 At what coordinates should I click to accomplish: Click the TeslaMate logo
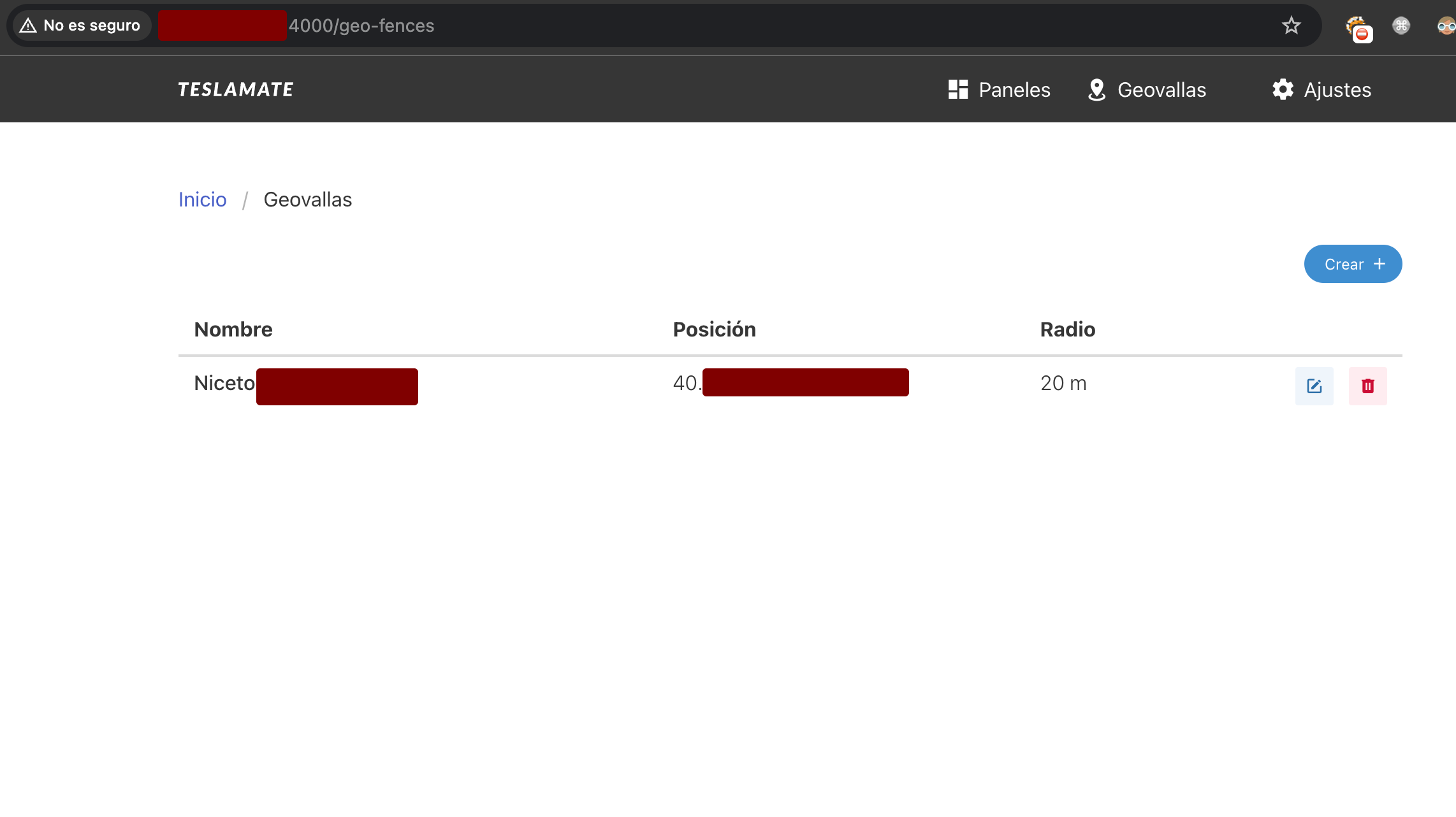coord(236,89)
